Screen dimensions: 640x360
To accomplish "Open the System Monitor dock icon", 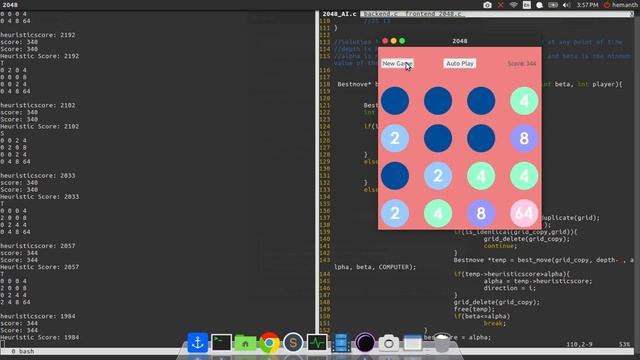I will tap(317, 342).
